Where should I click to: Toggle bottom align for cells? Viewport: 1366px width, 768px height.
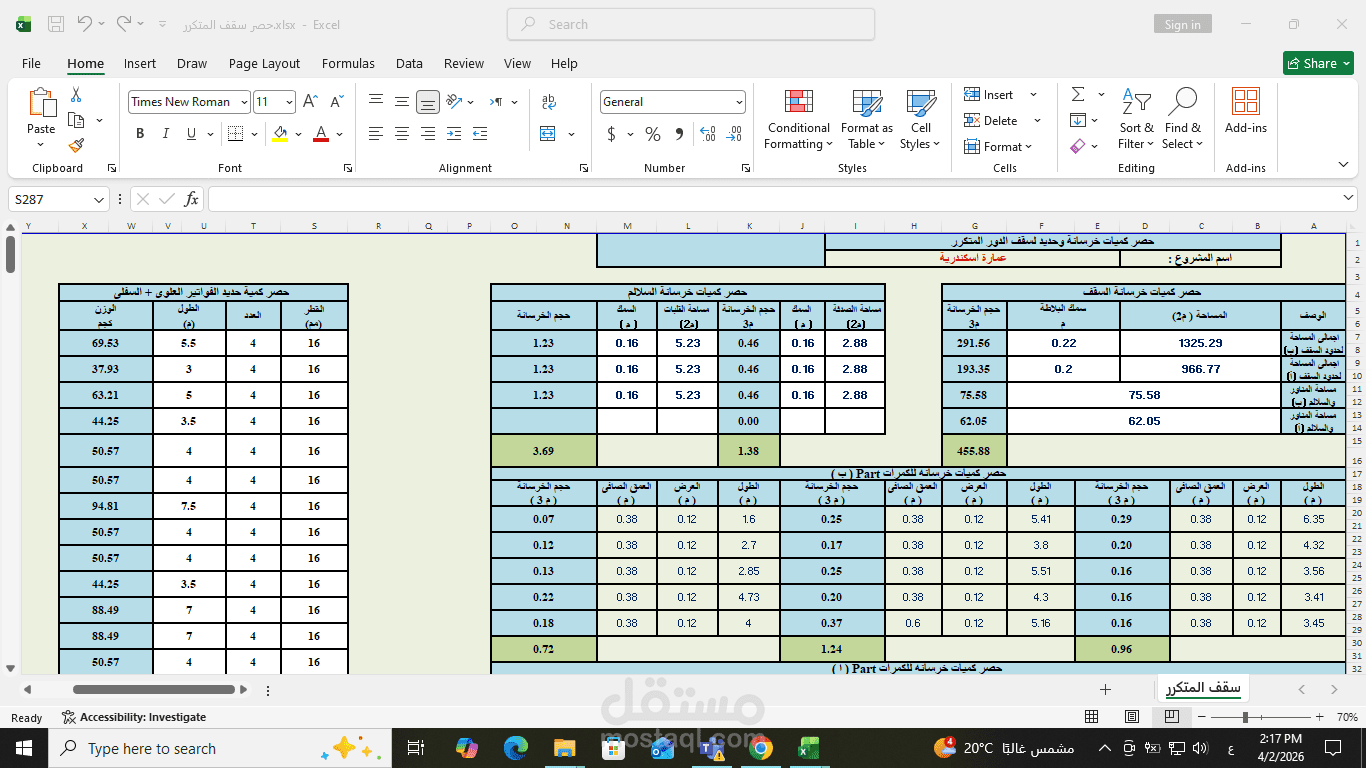[x=428, y=101]
